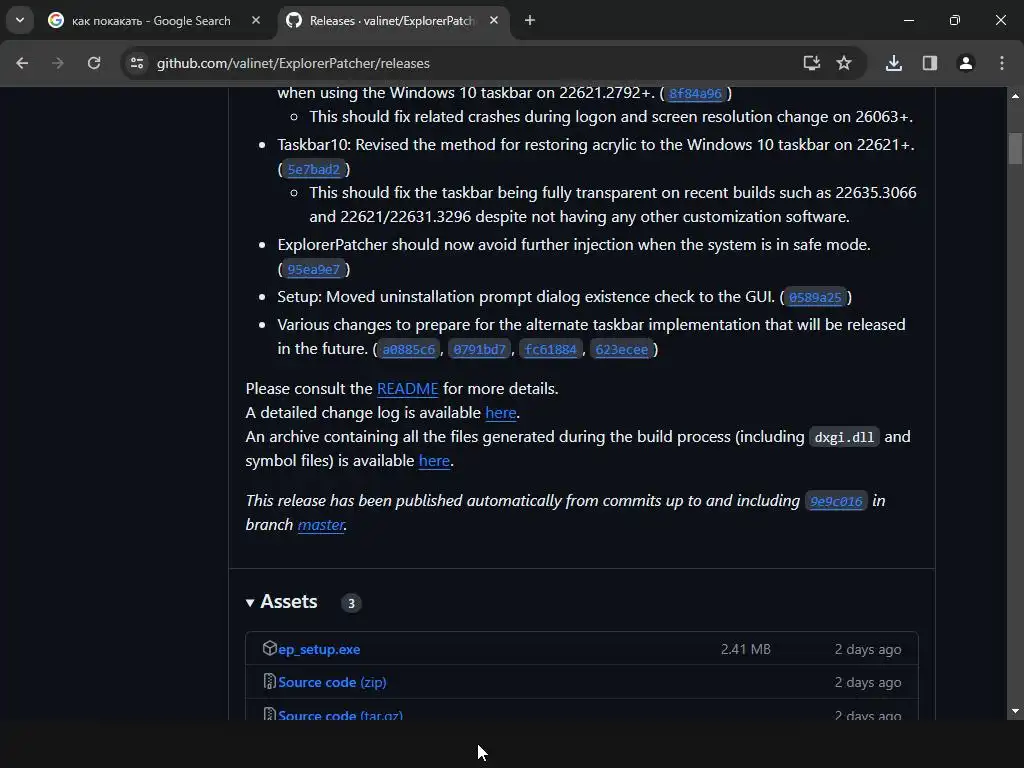Open a new browser tab
This screenshot has height=768, width=1024.
(x=530, y=20)
